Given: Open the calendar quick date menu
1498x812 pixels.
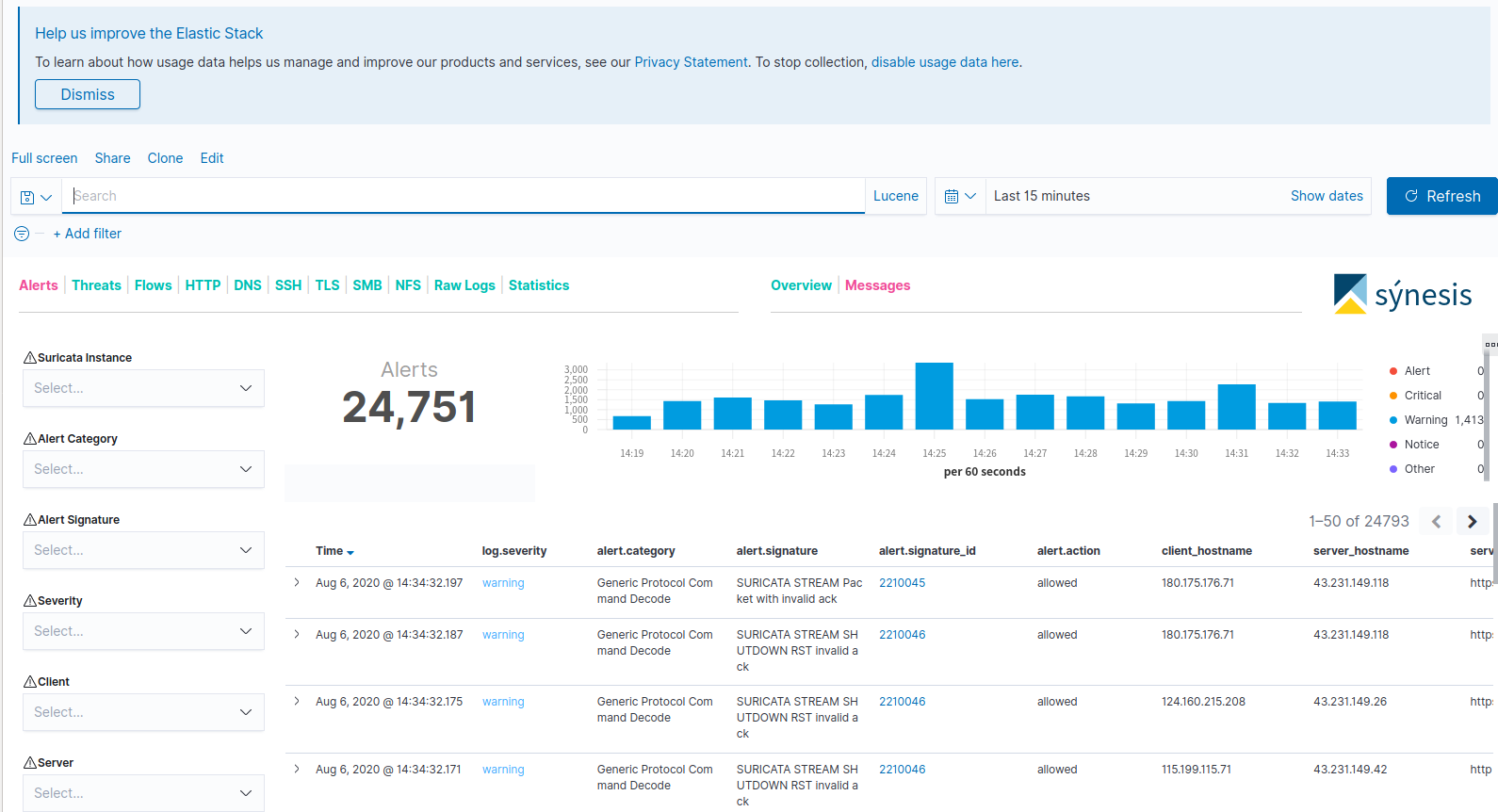Looking at the screenshot, I should (960, 196).
